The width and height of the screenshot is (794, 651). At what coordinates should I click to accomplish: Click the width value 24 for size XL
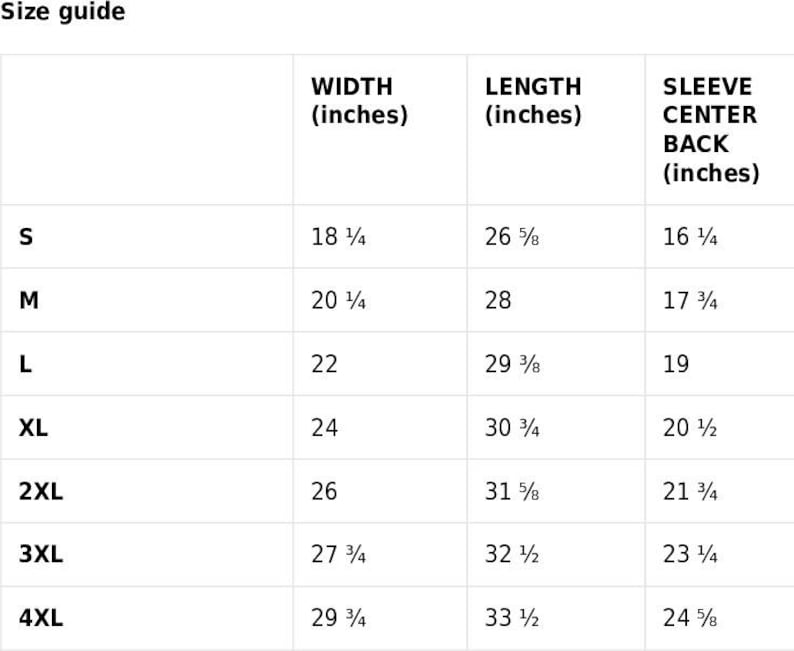324,428
